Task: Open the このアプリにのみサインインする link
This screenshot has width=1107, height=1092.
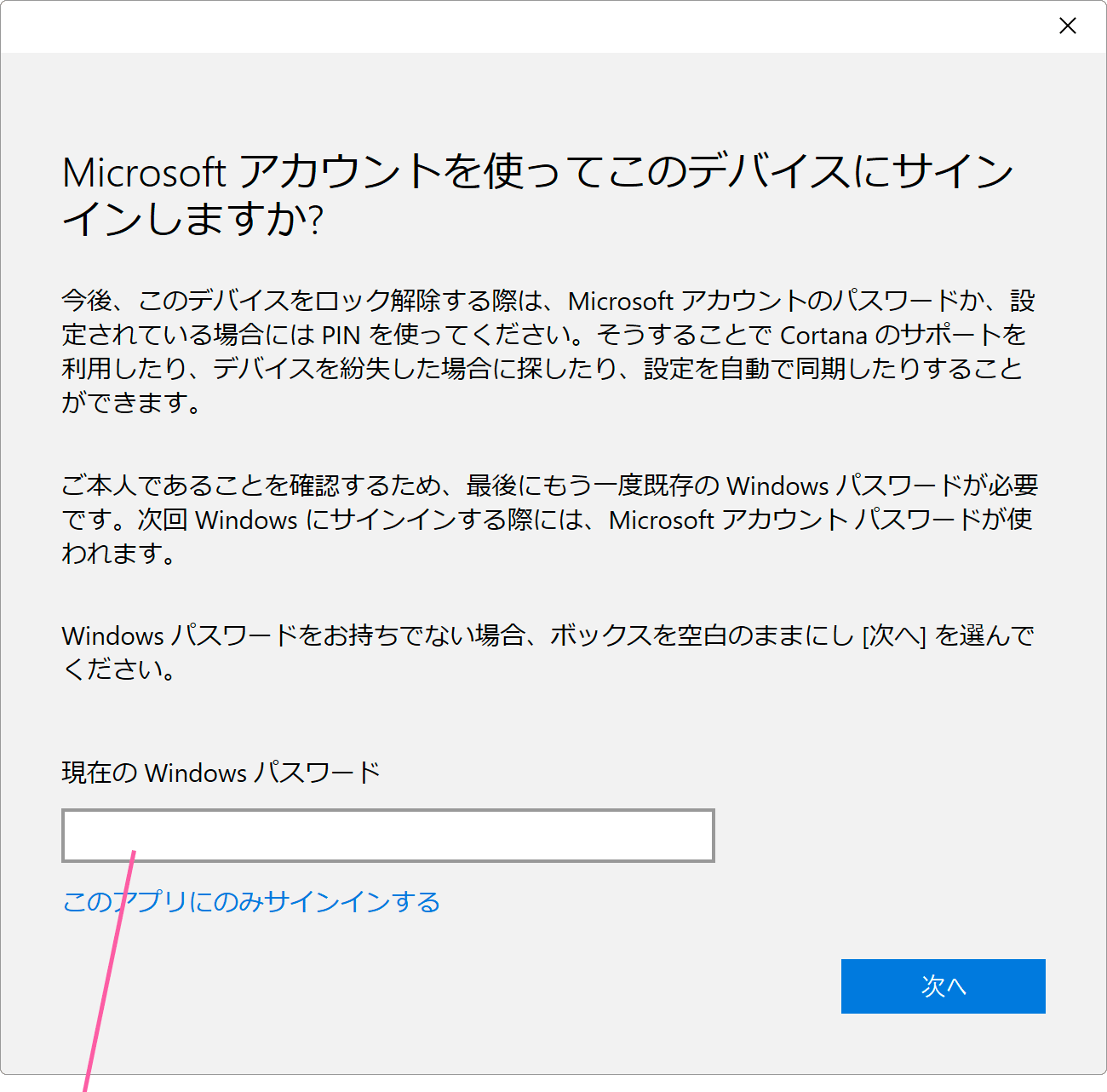Action: pos(251,901)
